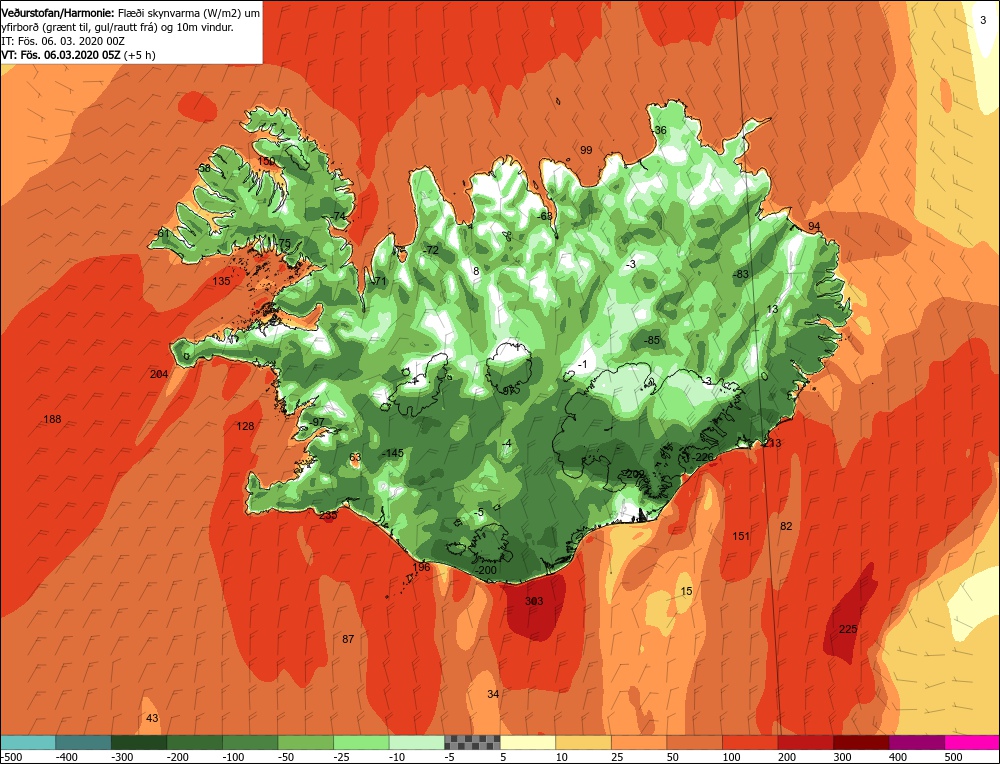
Task: Select the legend swatch between -200 and -100
Action: pos(195,742)
